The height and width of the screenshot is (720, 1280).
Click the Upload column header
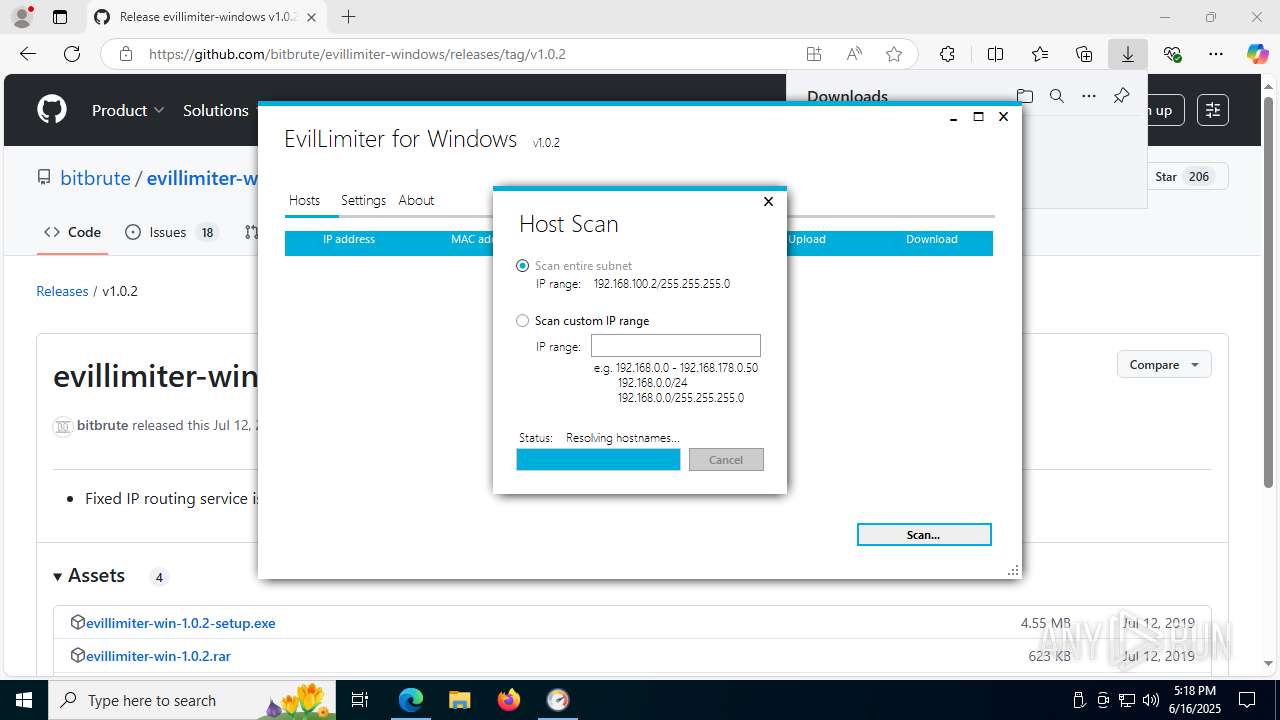click(807, 240)
